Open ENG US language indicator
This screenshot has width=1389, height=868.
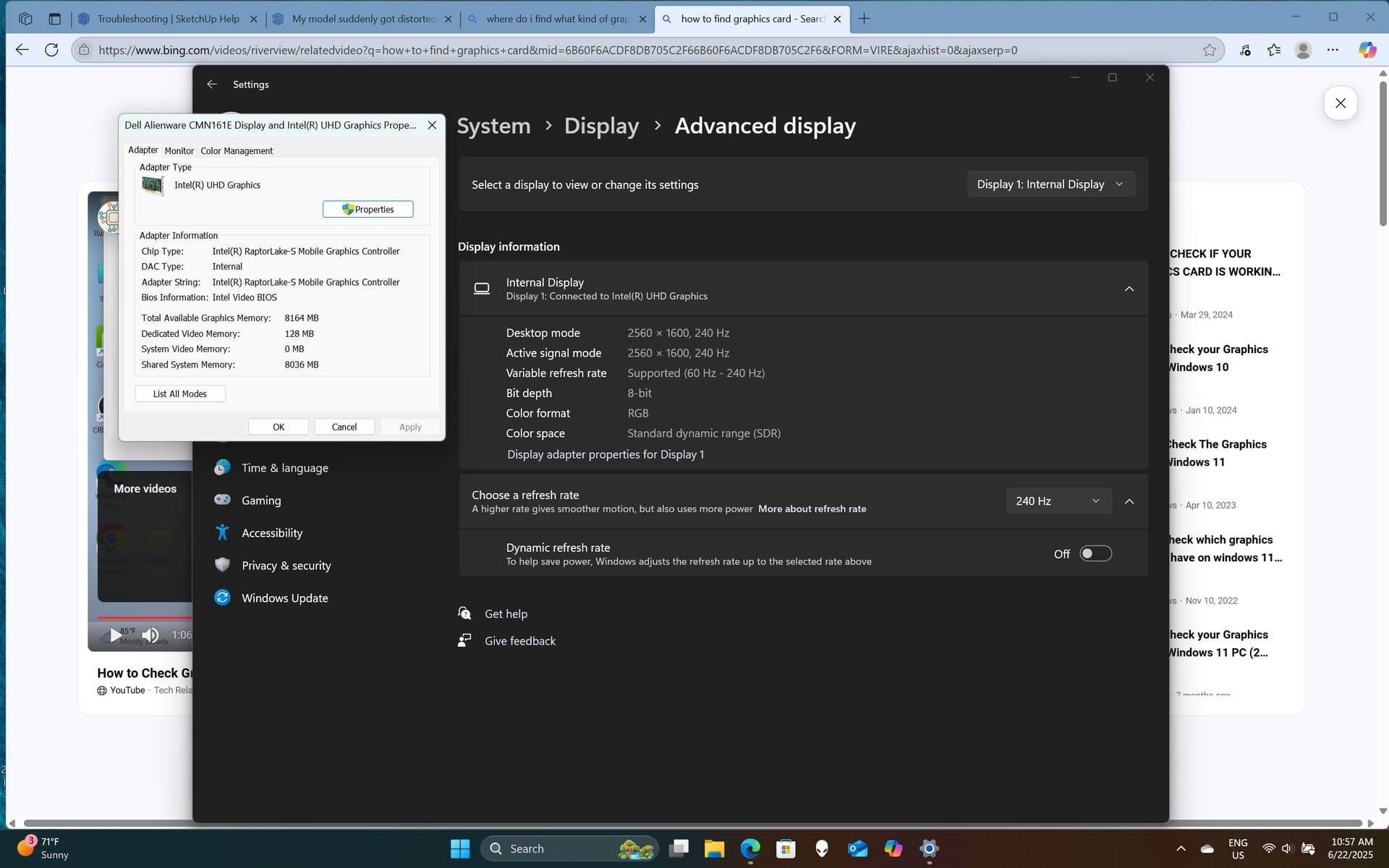coord(1238,848)
